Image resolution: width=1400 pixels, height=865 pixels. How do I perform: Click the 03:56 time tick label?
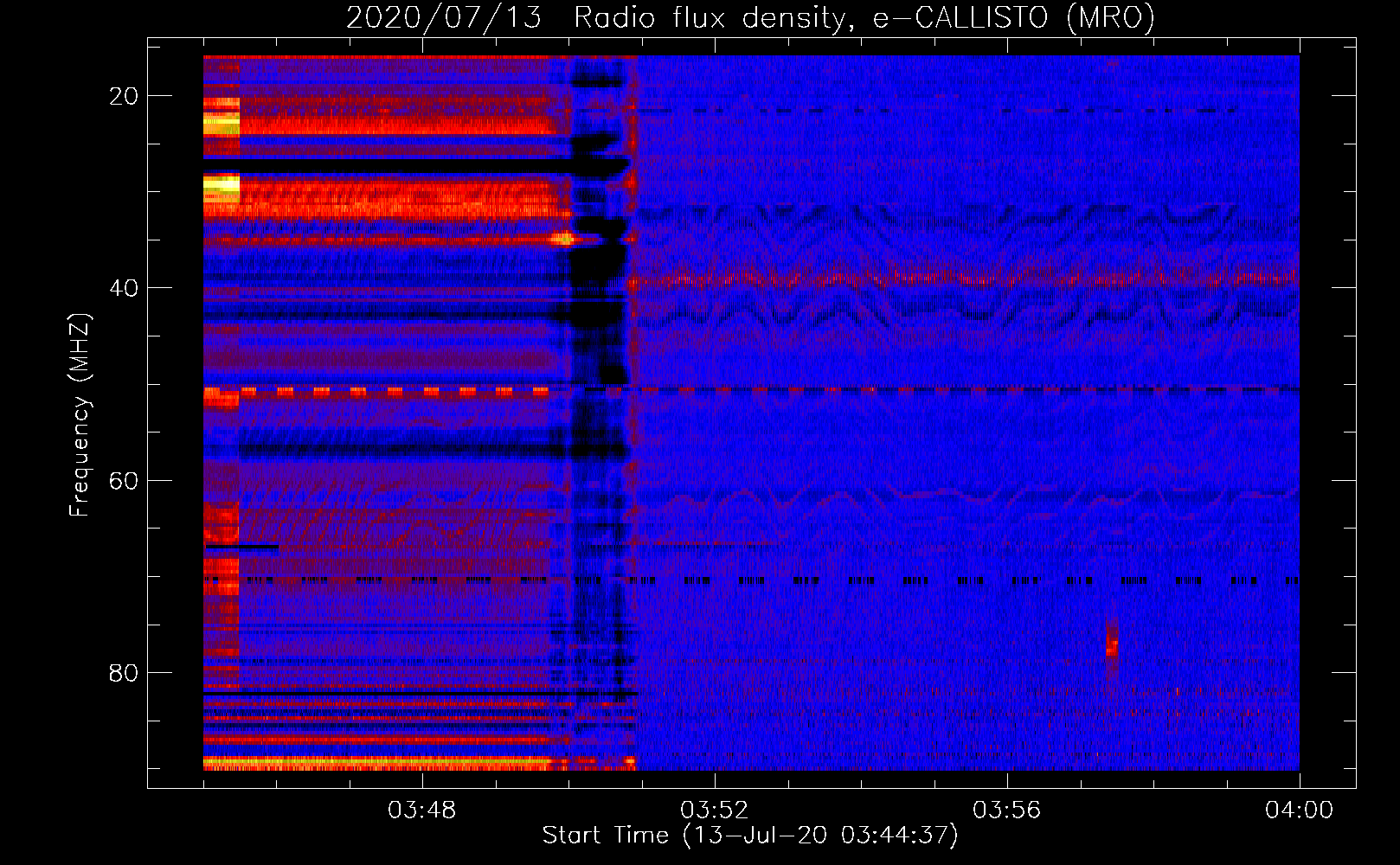point(1007,811)
